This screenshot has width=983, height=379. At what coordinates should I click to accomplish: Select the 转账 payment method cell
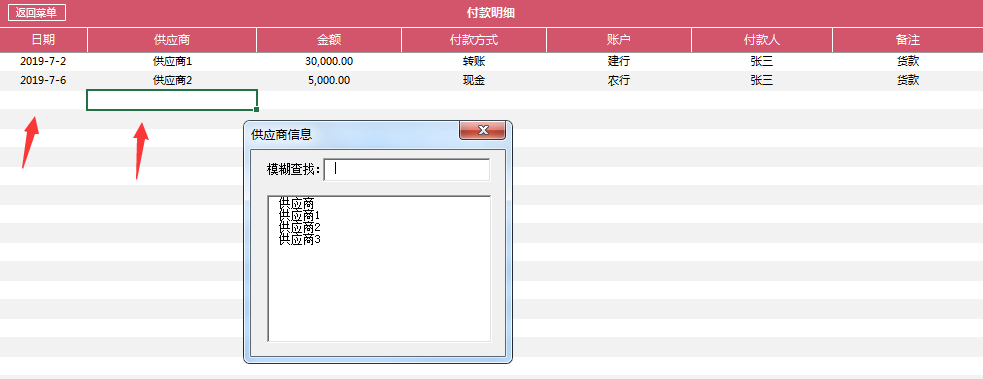pyautogui.click(x=474, y=61)
